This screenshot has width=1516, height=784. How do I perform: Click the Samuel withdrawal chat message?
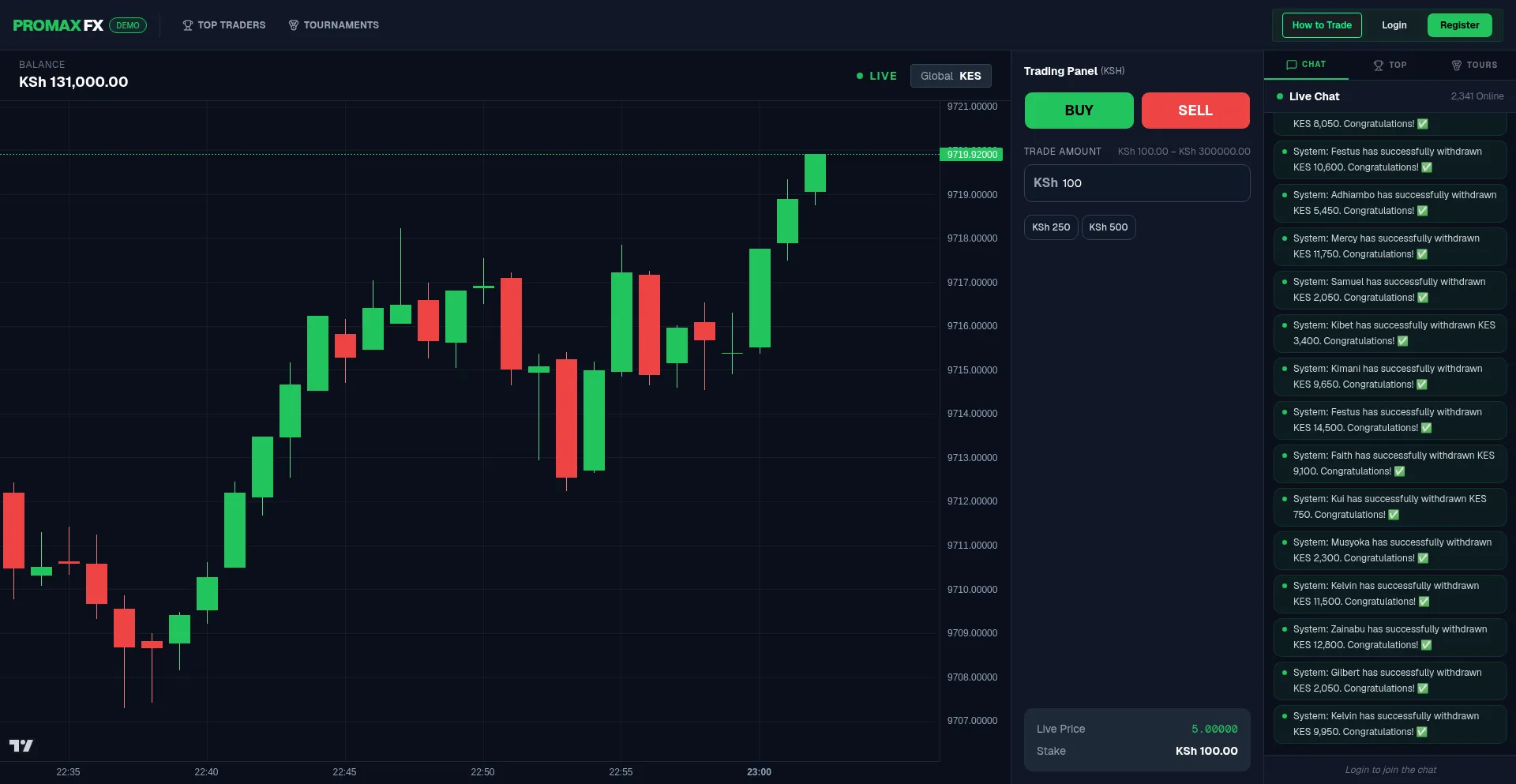1390,290
